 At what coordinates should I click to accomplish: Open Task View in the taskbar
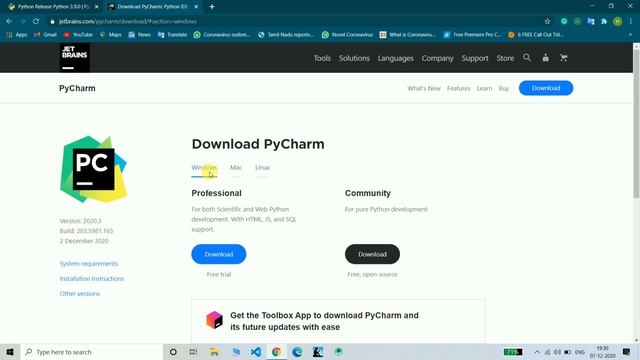click(x=193, y=352)
